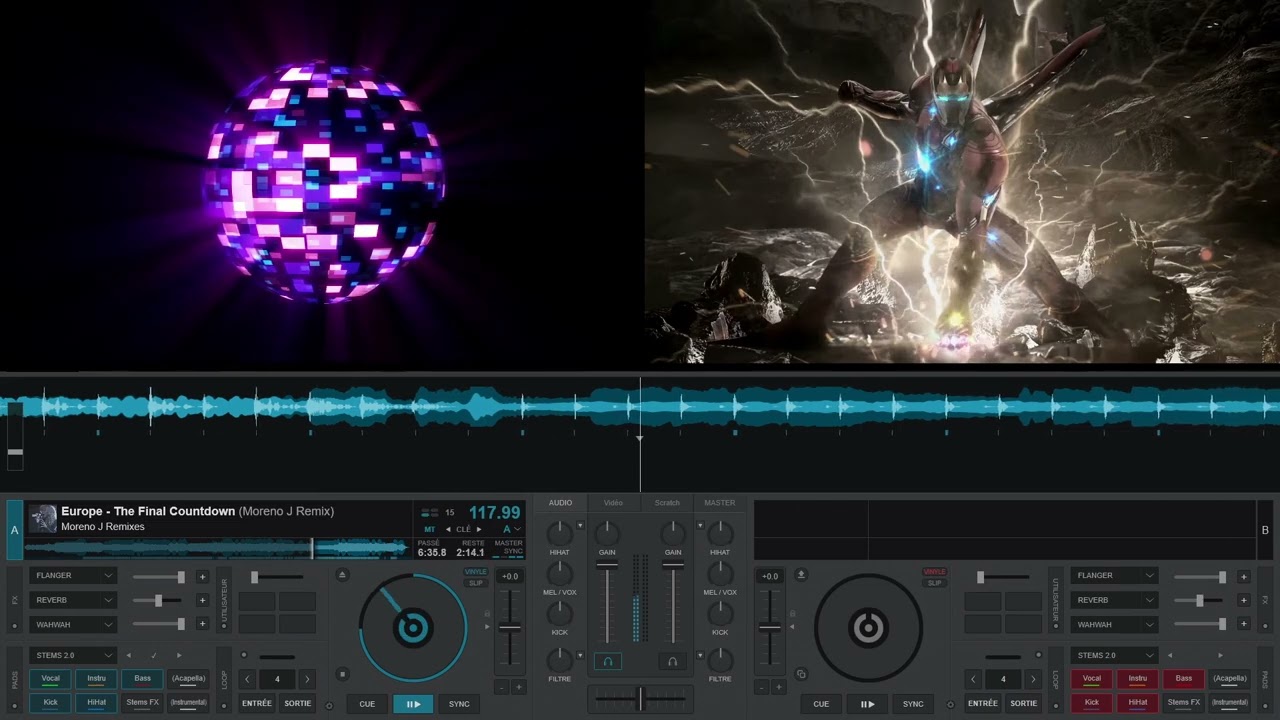Open the WAHWAH effect dropdown on deck B
Screen dimensions: 1280x720
pyautogui.click(x=1115, y=624)
